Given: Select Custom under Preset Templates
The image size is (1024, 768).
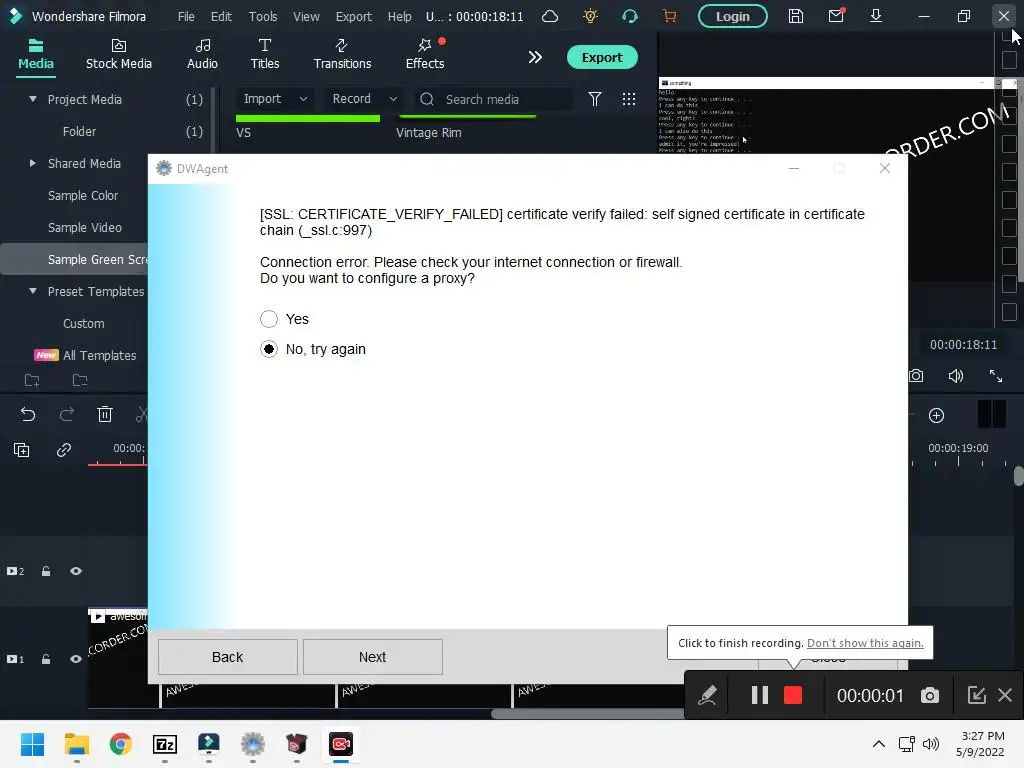Looking at the screenshot, I should (83, 323).
